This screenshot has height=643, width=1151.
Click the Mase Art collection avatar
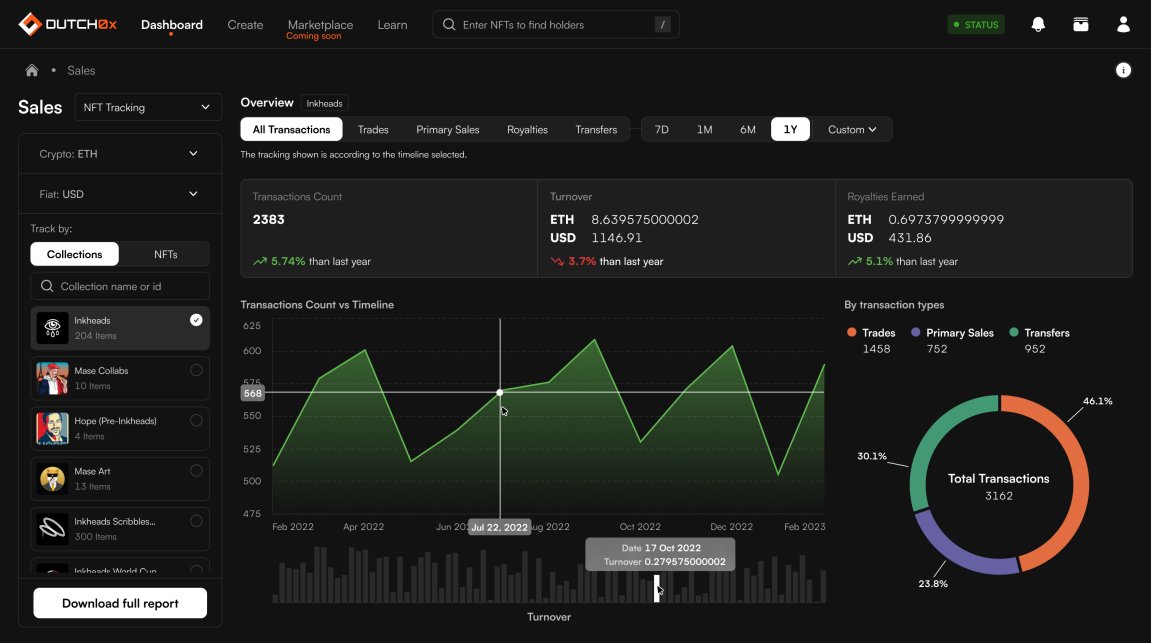(52, 479)
